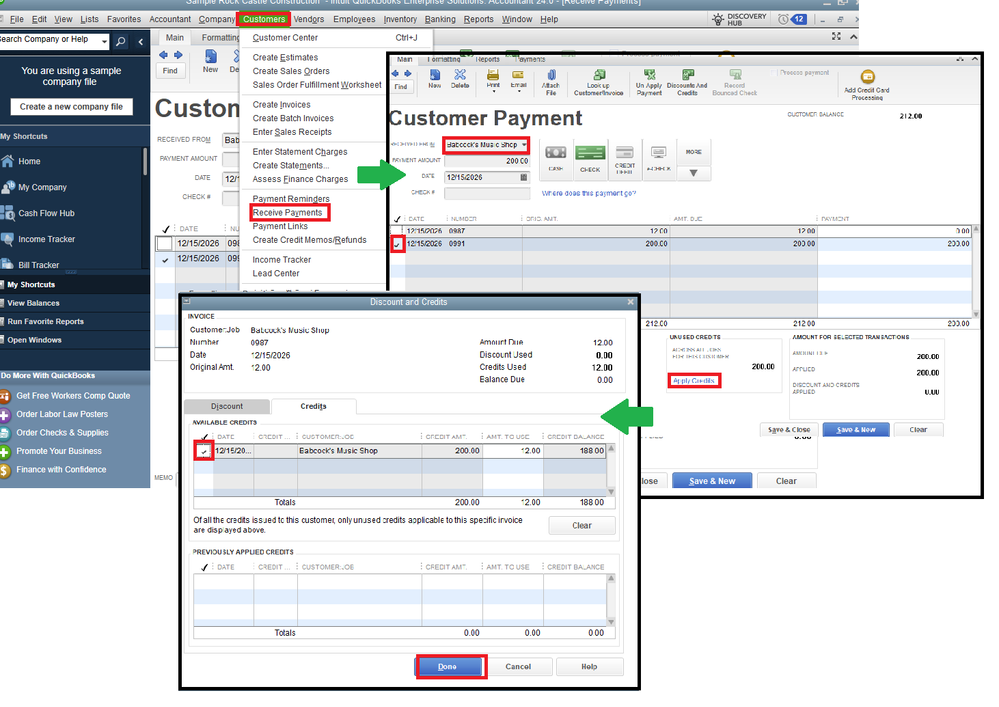Toggle first row checkbox in background payment window
The image size is (999, 707).
164,243
